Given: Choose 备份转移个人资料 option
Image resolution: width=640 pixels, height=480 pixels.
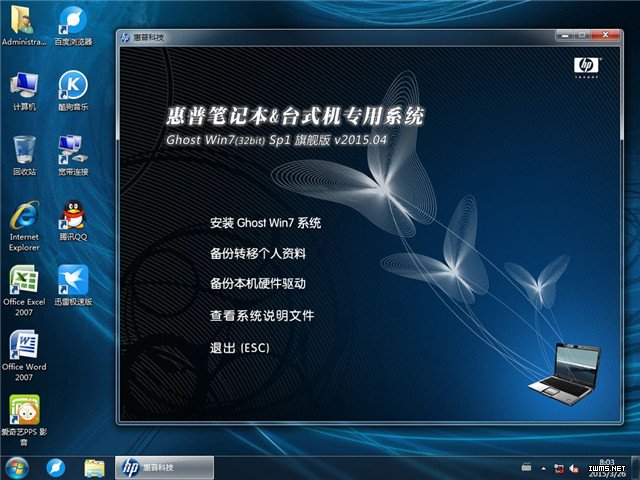Looking at the screenshot, I should tap(258, 253).
